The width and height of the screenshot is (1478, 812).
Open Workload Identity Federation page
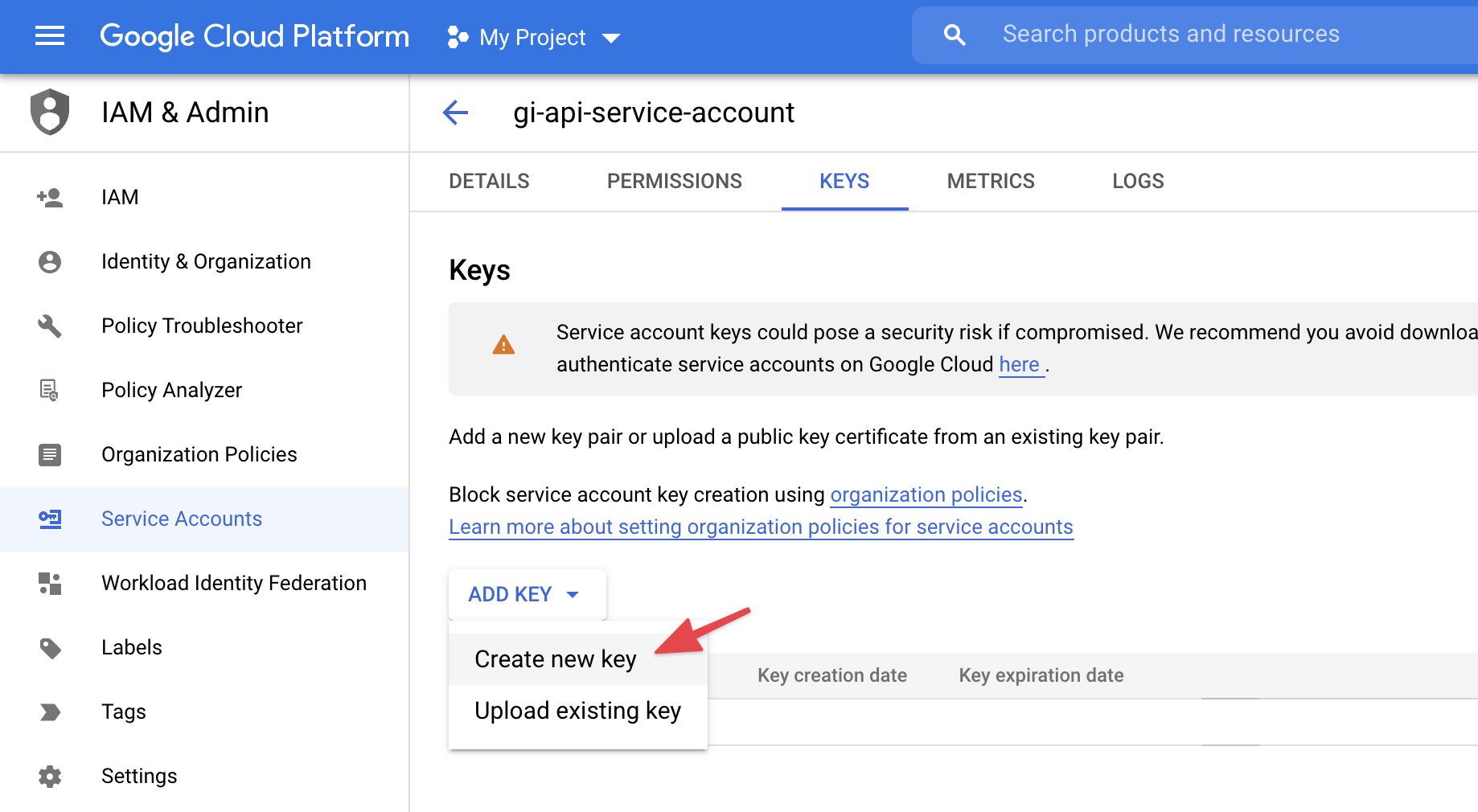click(204, 583)
